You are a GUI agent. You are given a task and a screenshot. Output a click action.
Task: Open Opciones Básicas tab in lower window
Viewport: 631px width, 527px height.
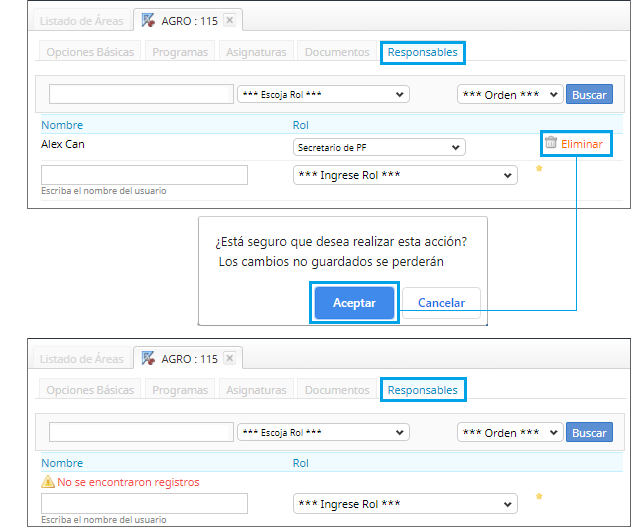click(90, 390)
